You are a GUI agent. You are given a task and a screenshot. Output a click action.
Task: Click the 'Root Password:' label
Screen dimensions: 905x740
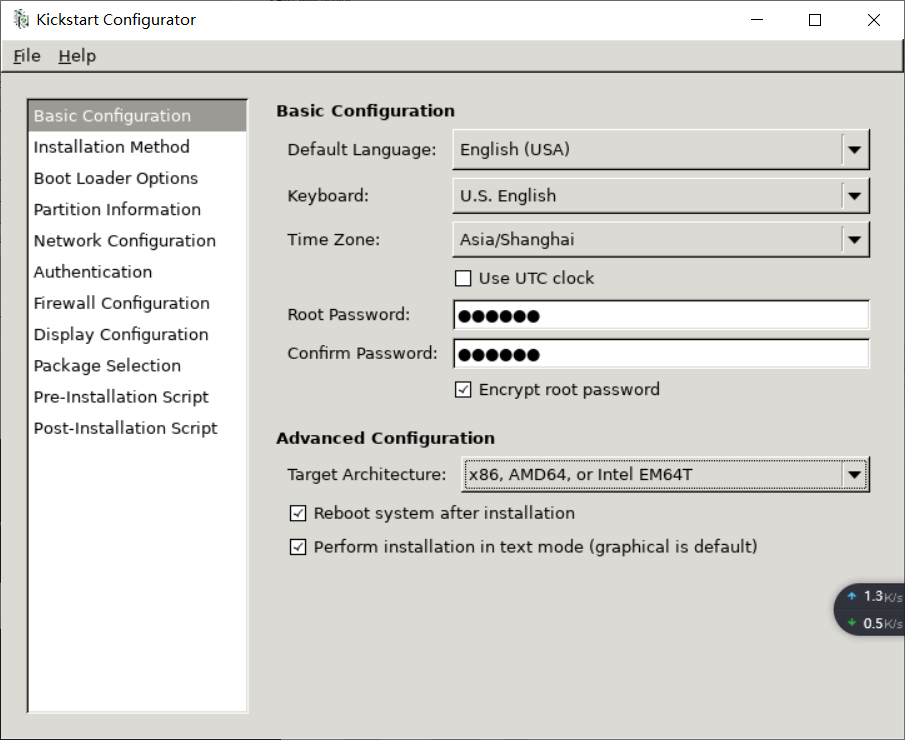(x=349, y=315)
